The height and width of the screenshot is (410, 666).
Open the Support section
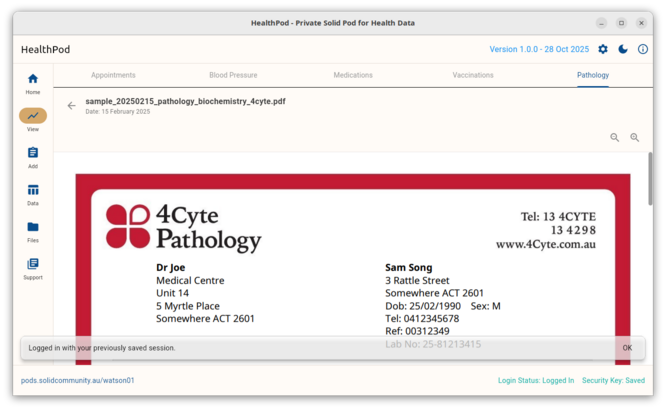point(33,269)
